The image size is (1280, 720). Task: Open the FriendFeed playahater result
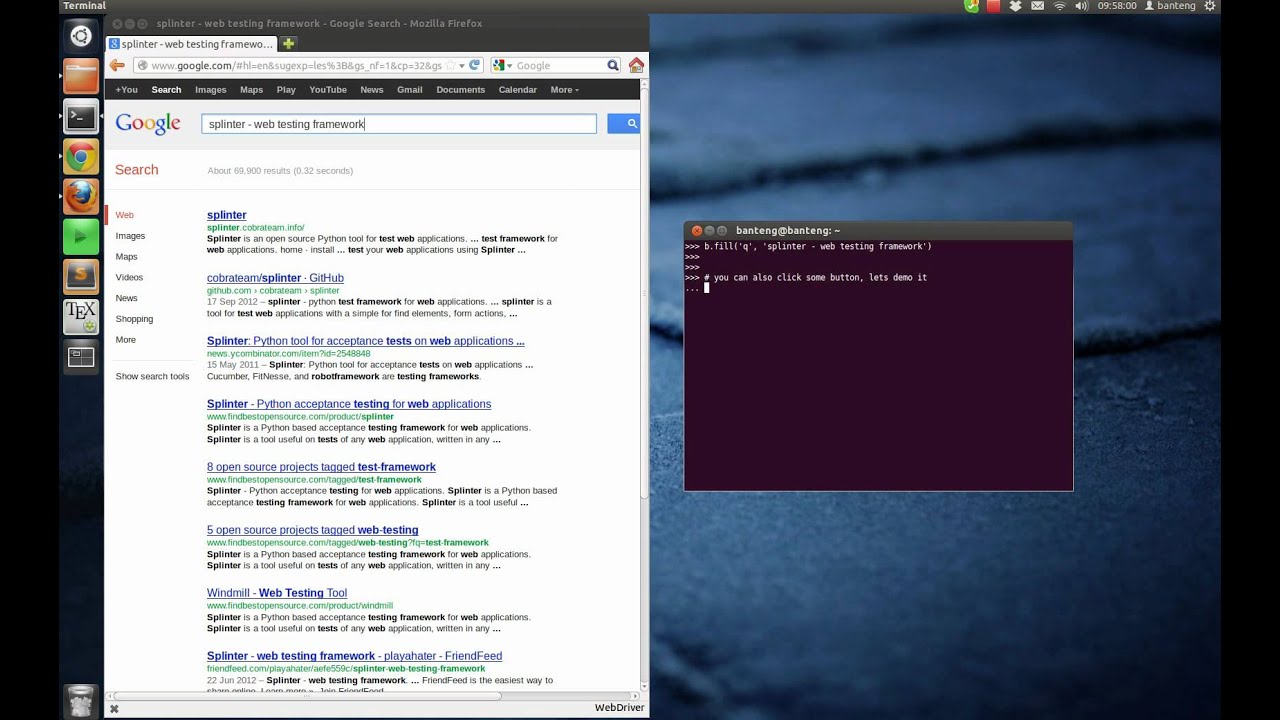pos(354,656)
